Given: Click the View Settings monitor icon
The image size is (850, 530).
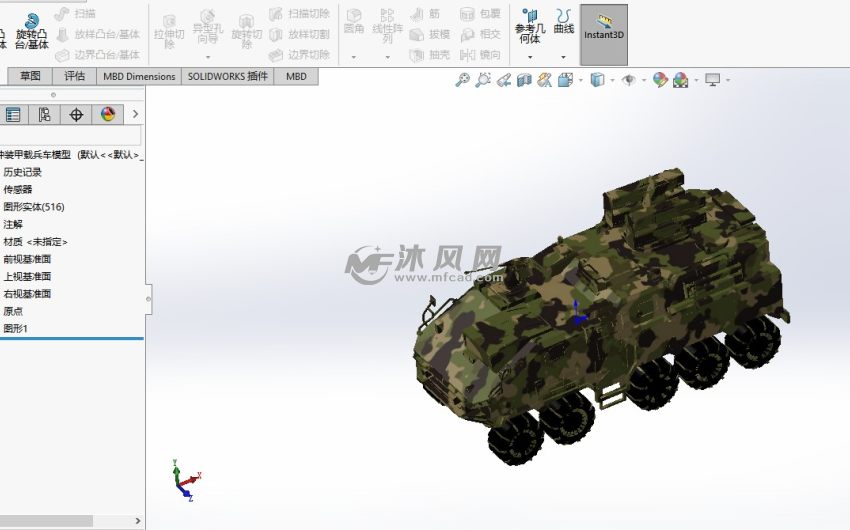Looking at the screenshot, I should pos(712,80).
